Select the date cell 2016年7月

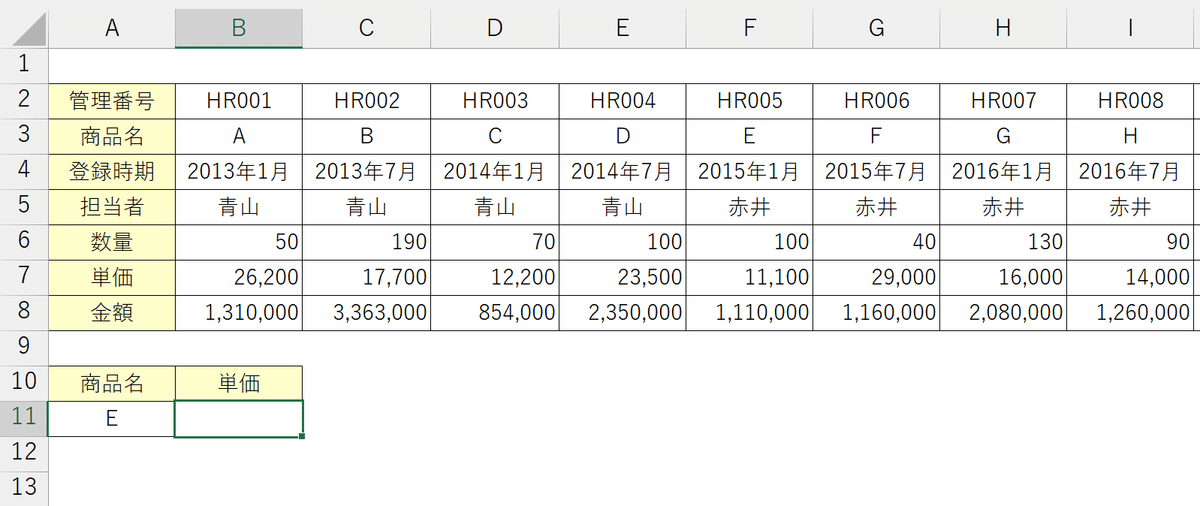pyautogui.click(x=1130, y=171)
